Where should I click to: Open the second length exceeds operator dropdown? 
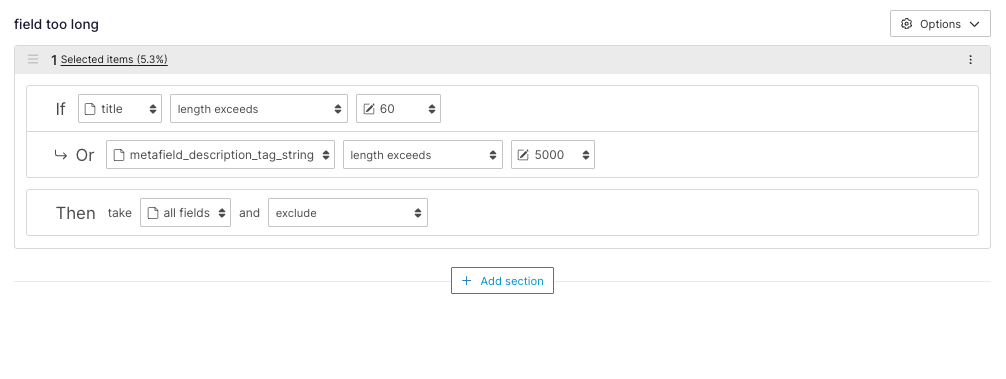[x=423, y=155]
